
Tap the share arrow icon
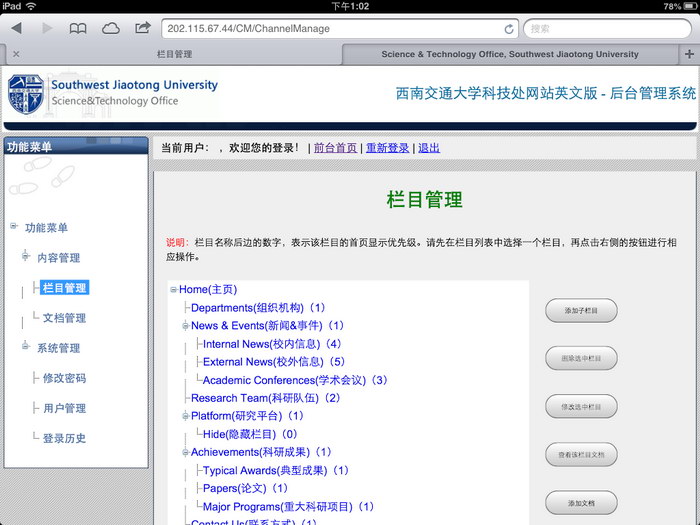(142, 28)
